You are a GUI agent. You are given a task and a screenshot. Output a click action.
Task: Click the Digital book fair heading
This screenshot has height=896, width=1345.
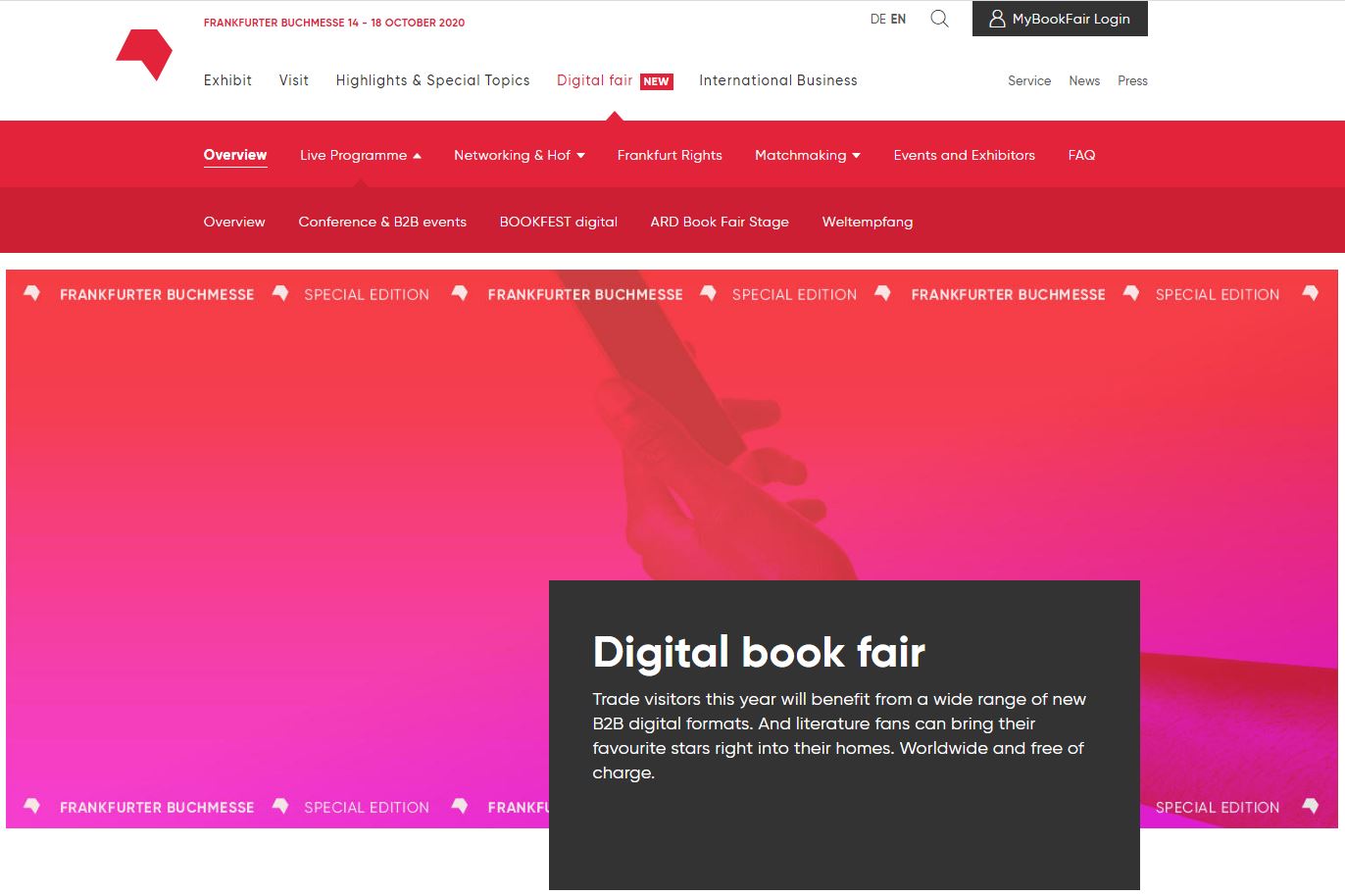pyautogui.click(x=758, y=652)
